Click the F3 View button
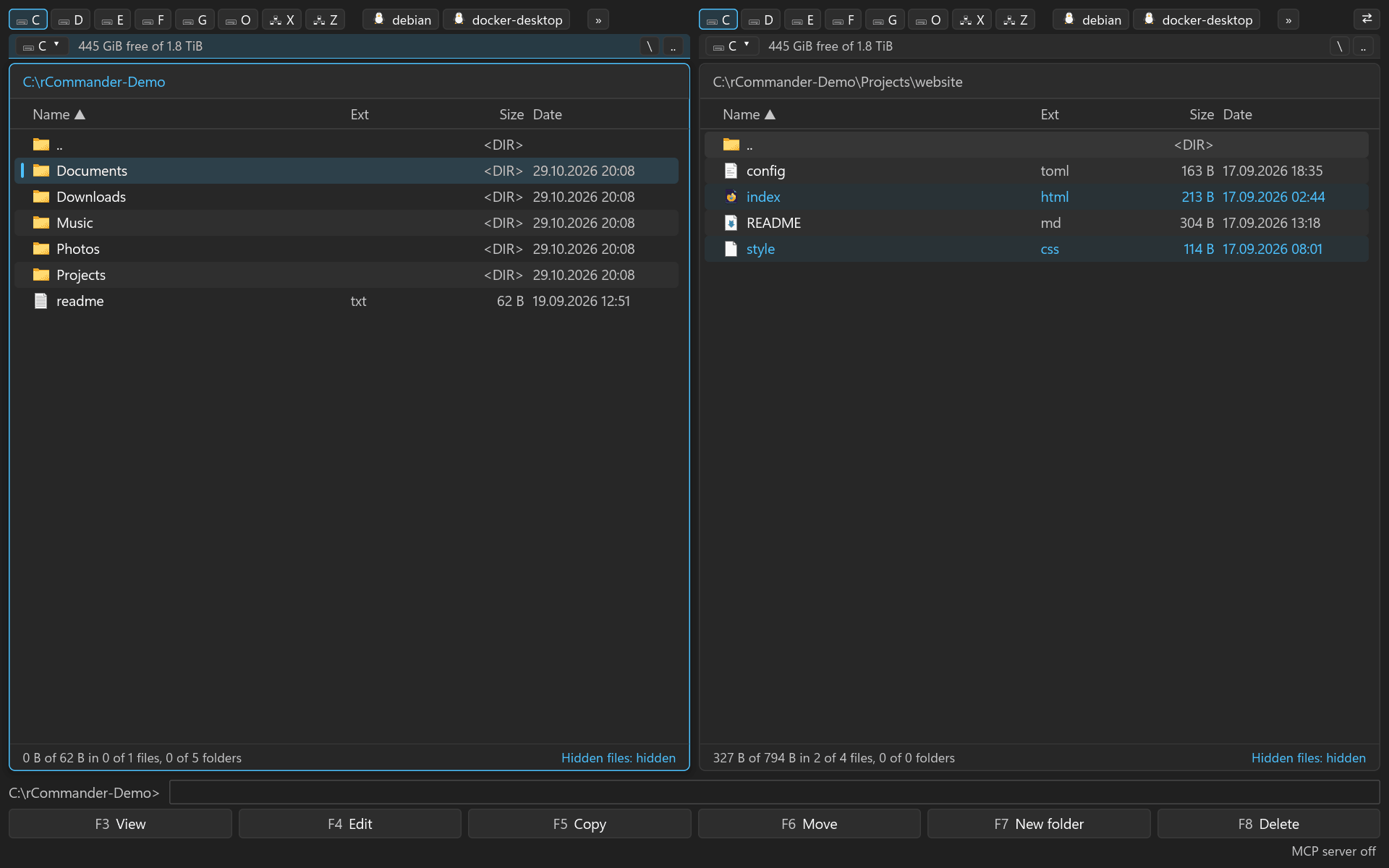 coord(120,824)
